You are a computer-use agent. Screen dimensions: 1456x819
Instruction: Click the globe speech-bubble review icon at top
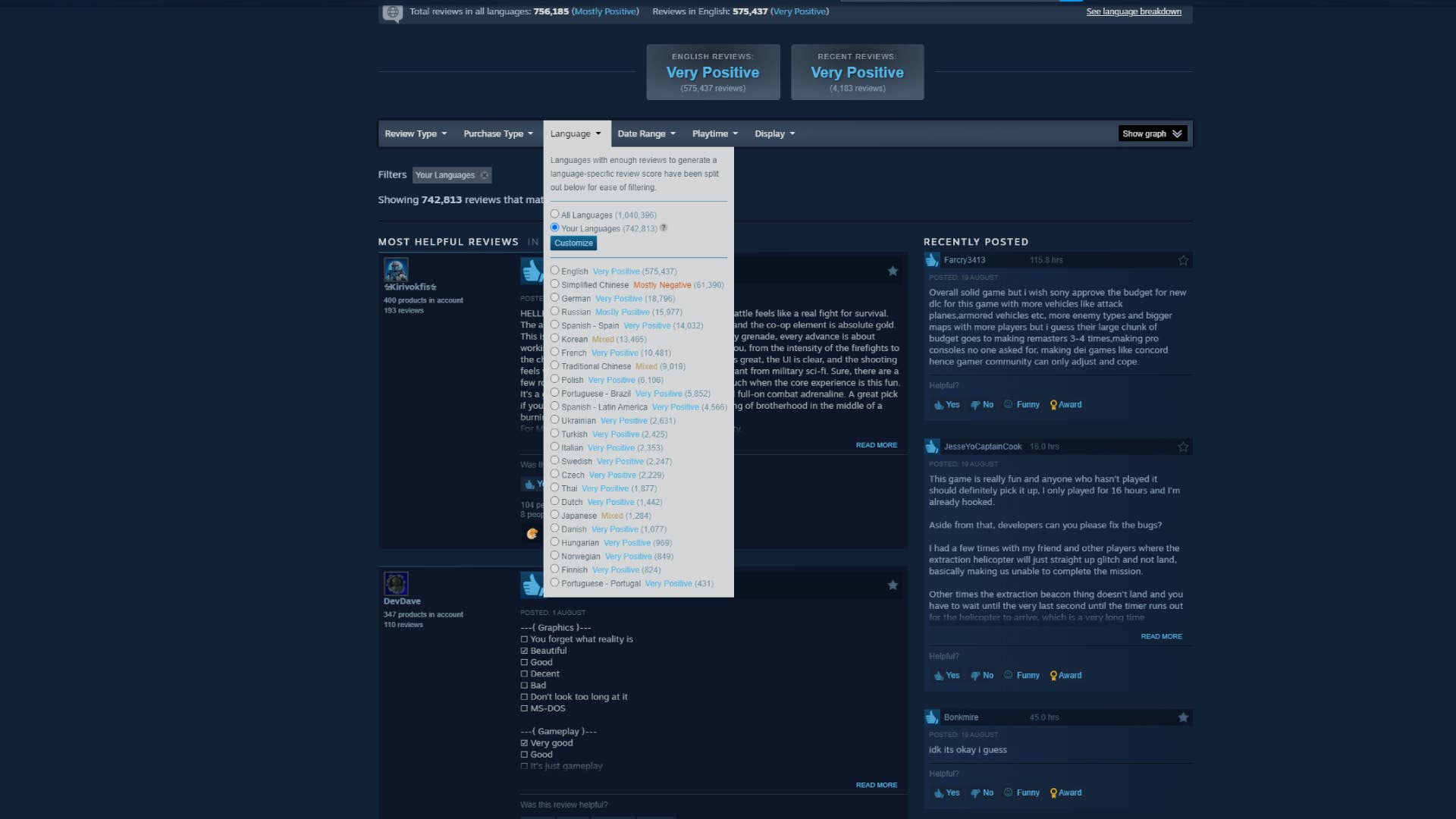click(x=392, y=11)
